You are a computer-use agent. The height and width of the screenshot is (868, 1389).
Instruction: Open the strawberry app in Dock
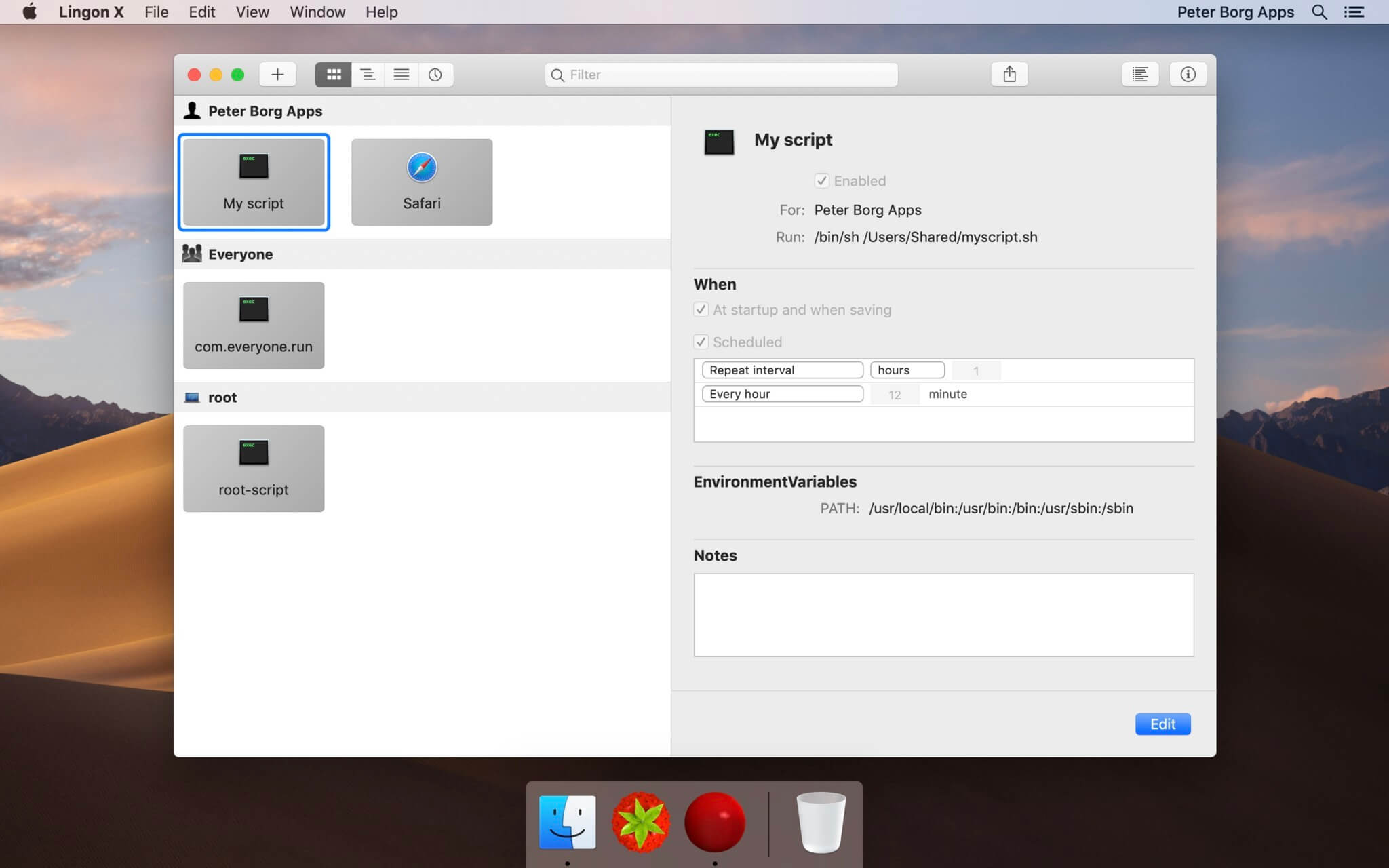[x=641, y=822]
